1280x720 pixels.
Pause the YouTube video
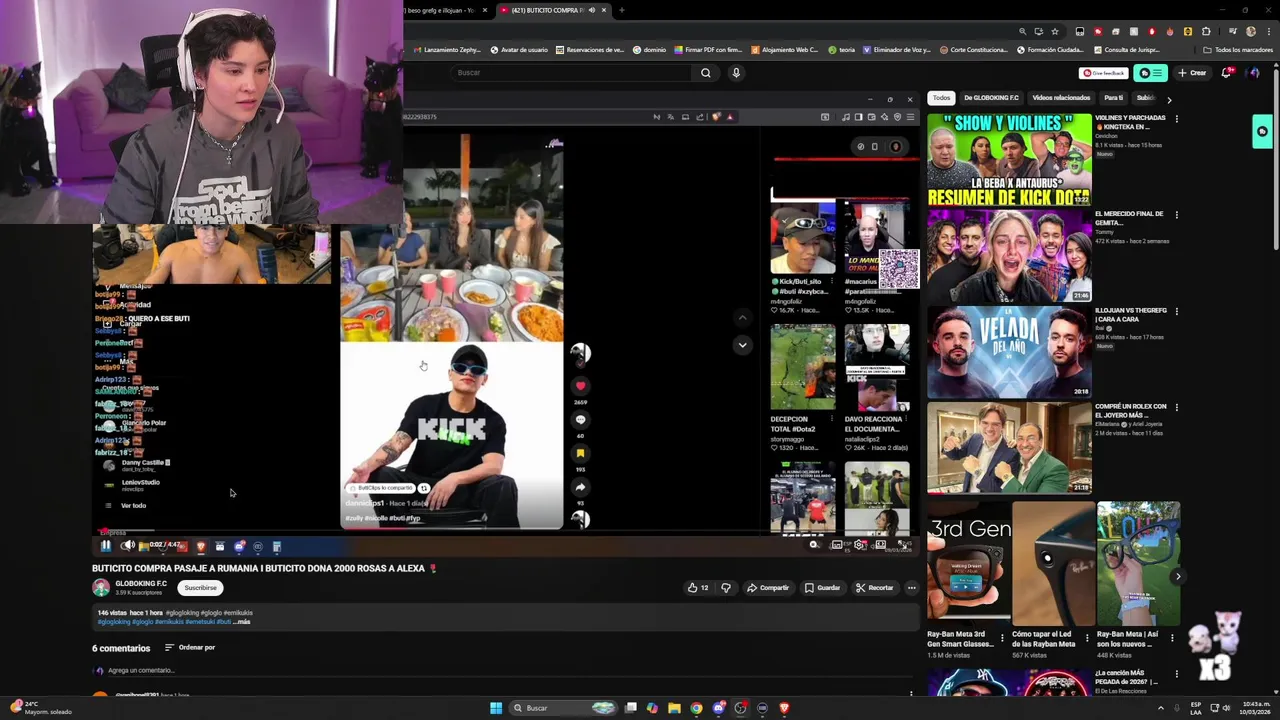point(106,546)
